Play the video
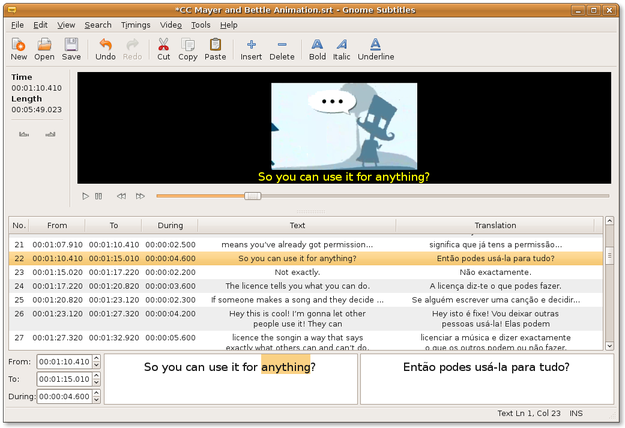 (x=85, y=196)
